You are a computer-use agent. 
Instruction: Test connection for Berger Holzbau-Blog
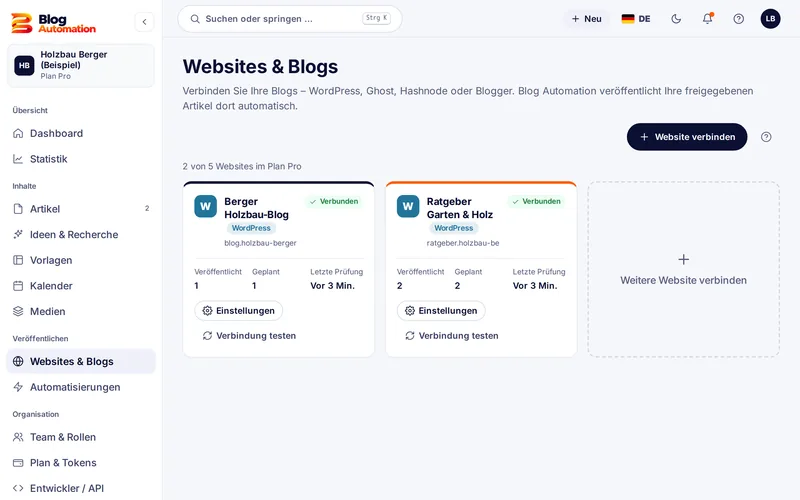(x=249, y=336)
